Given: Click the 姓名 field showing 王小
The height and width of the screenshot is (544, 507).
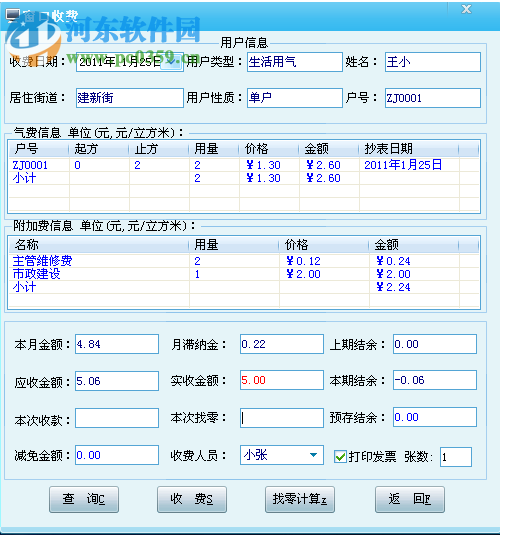Looking at the screenshot, I should pyautogui.click(x=432, y=62).
